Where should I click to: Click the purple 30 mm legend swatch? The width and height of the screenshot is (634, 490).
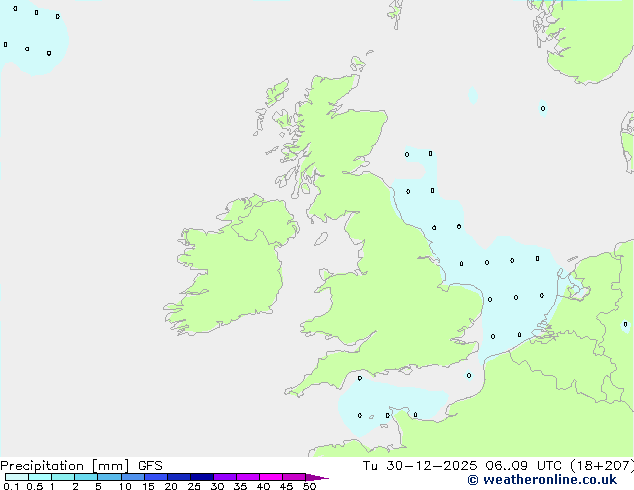point(224,478)
